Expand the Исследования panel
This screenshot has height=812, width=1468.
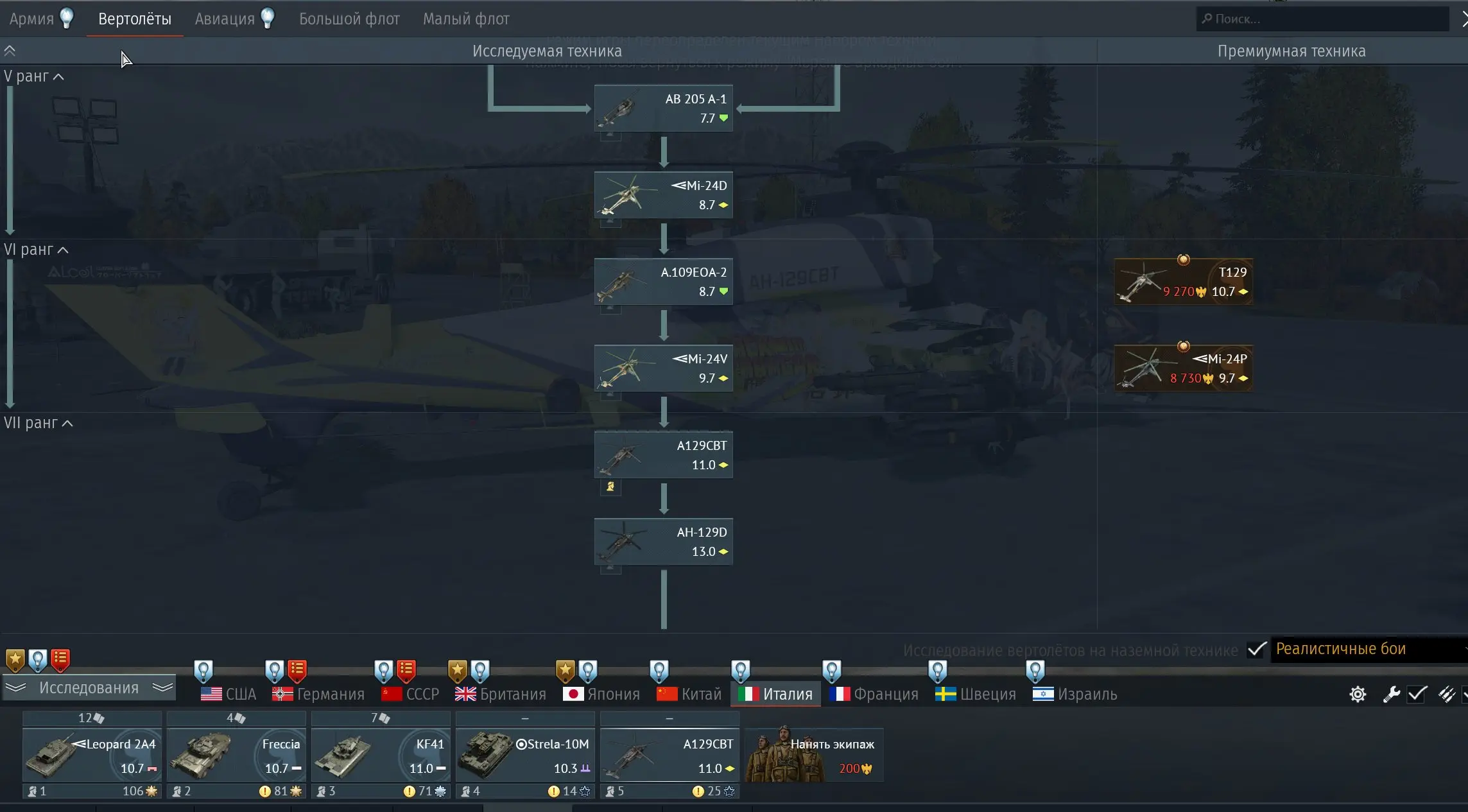pyautogui.click(x=89, y=688)
